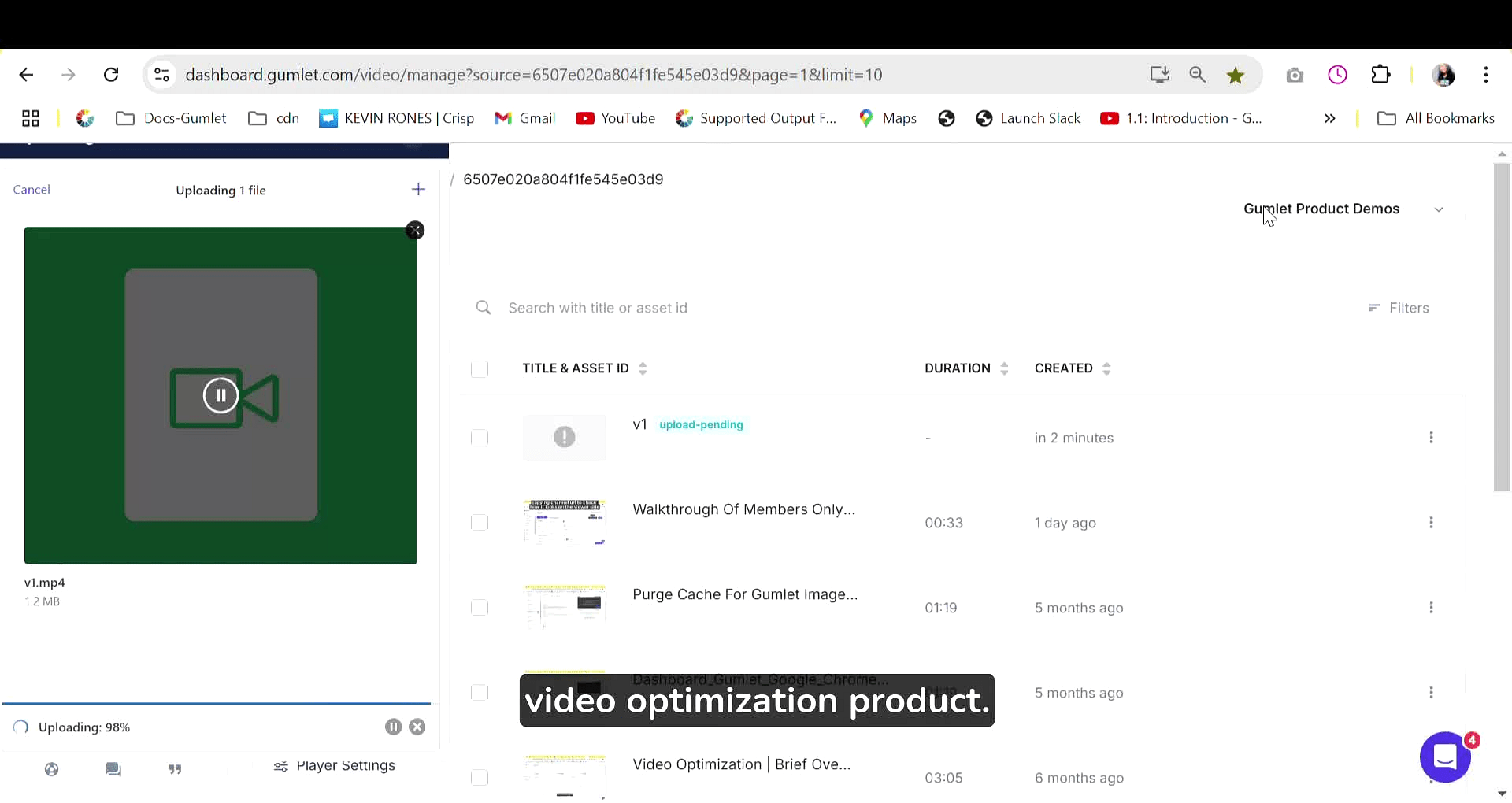Open the Launch Slack bookmark
The height and width of the screenshot is (803, 1512).
click(x=1028, y=118)
